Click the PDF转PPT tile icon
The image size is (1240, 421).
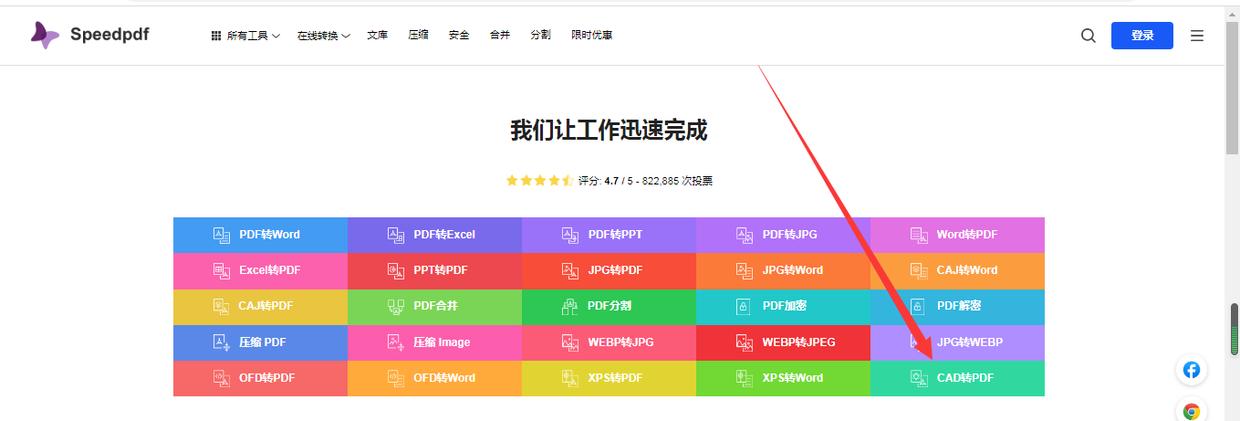tap(570, 235)
